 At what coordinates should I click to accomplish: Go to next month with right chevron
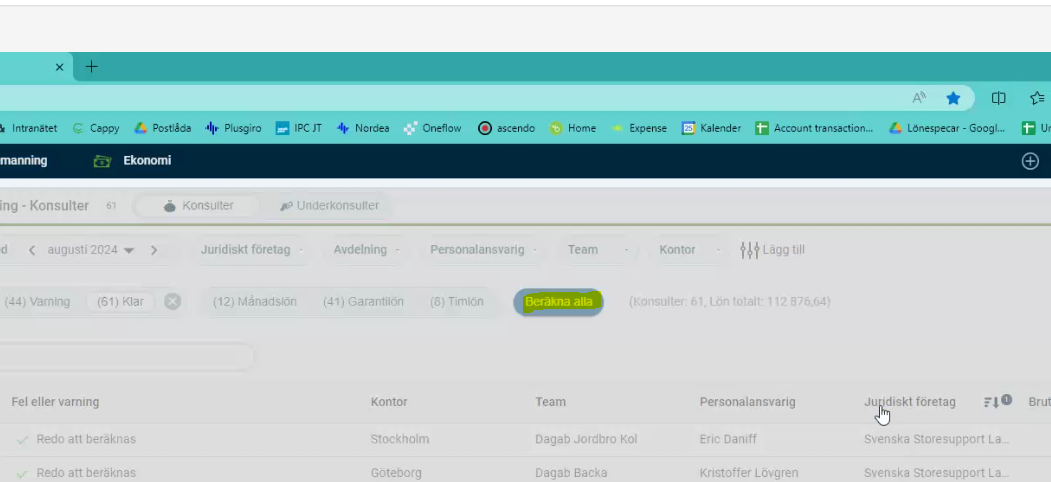[154, 250]
